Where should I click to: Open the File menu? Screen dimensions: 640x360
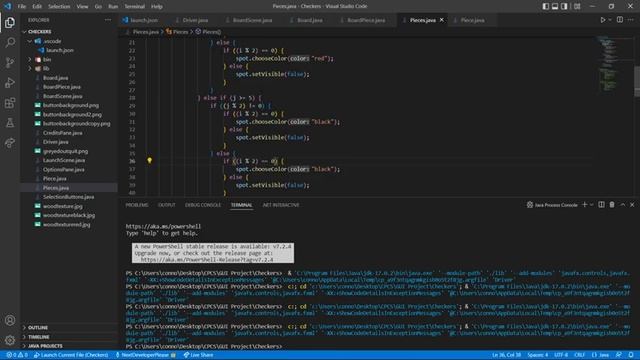point(22,7)
